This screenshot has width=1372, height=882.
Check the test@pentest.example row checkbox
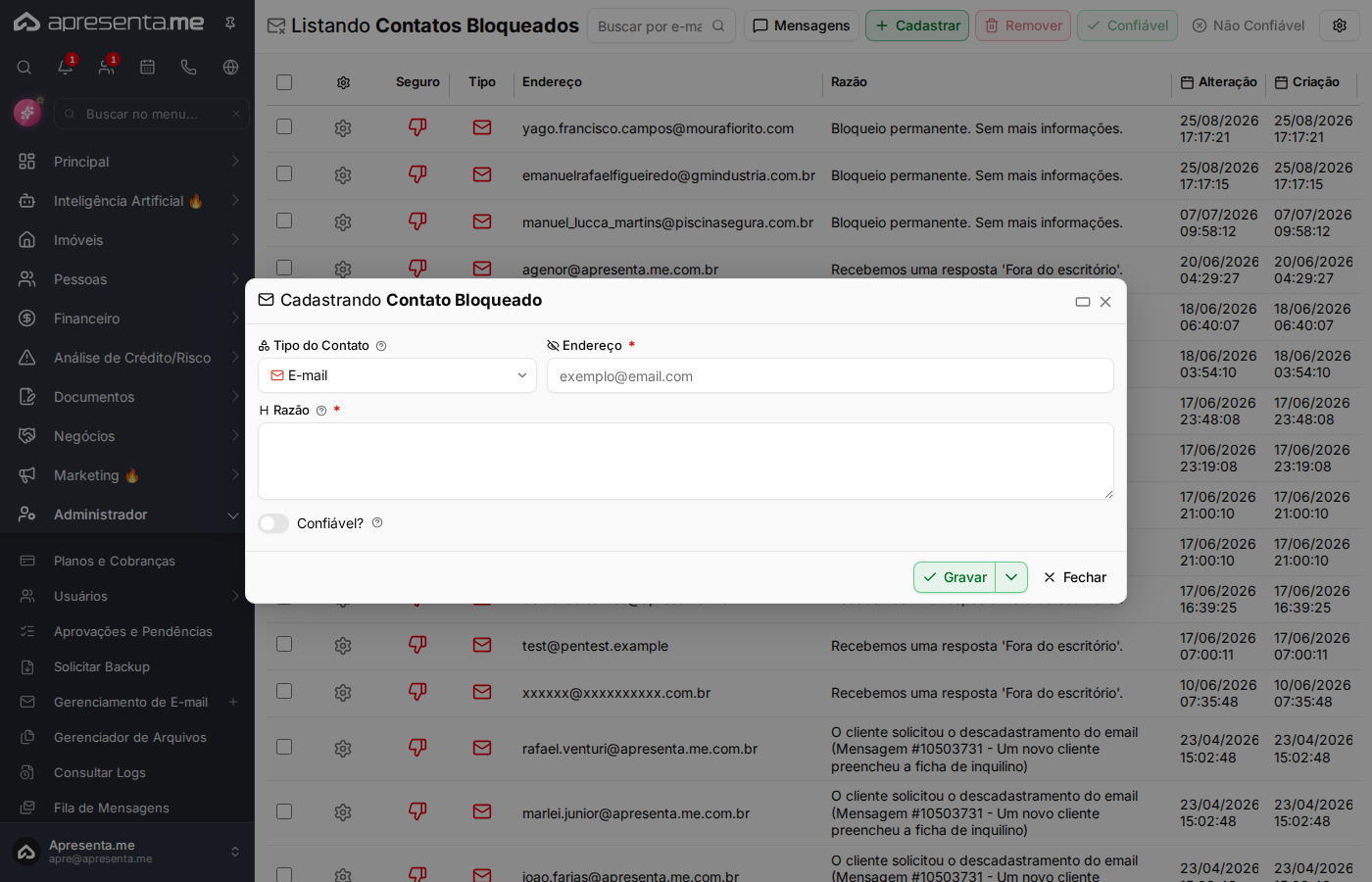coord(284,644)
